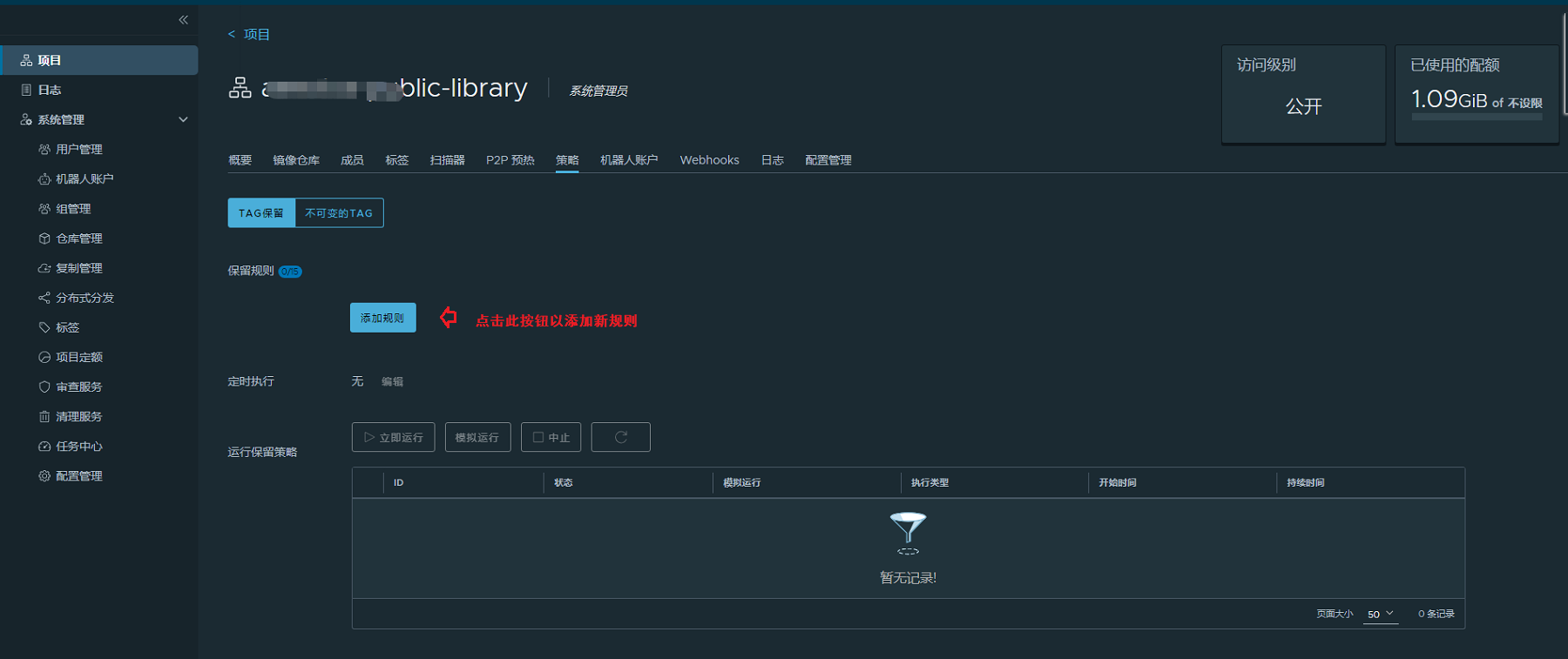Image resolution: width=1568 pixels, height=659 pixels.
Task: Open the 标签 project tab
Action: [397, 160]
